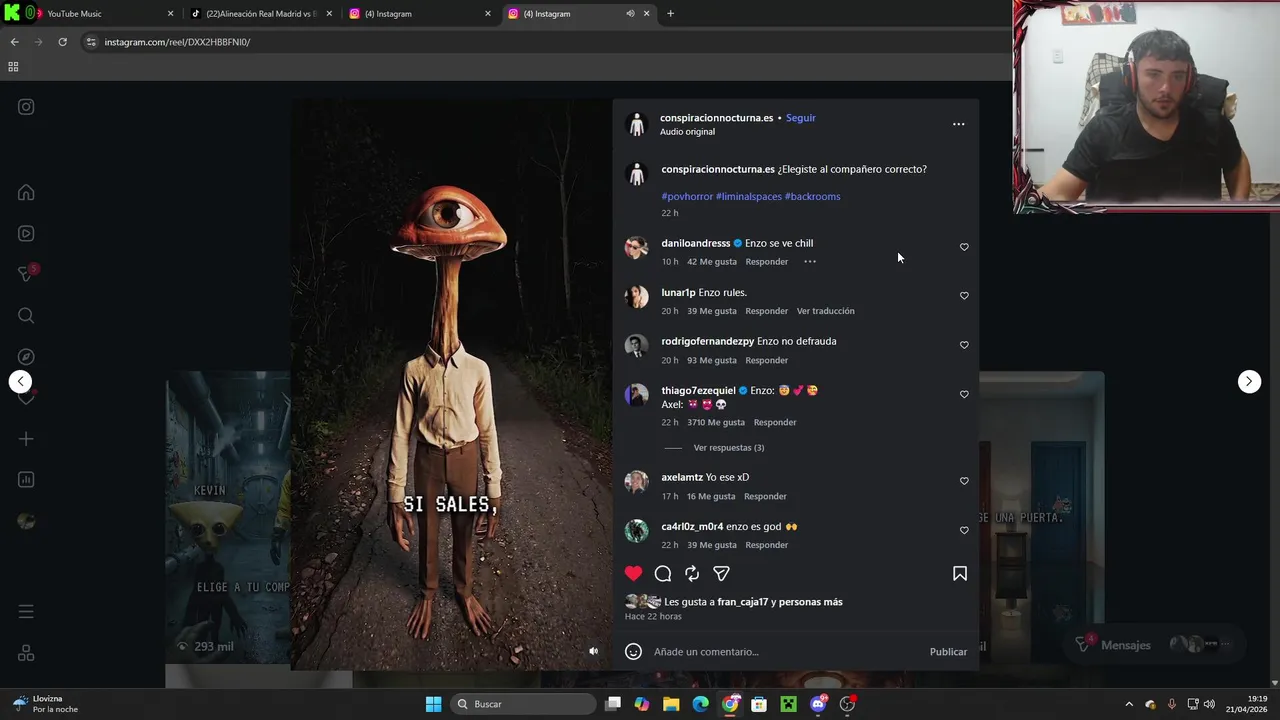The height and width of the screenshot is (720, 1280).
Task: Create a new post with the plus icon
Action: pos(26,439)
